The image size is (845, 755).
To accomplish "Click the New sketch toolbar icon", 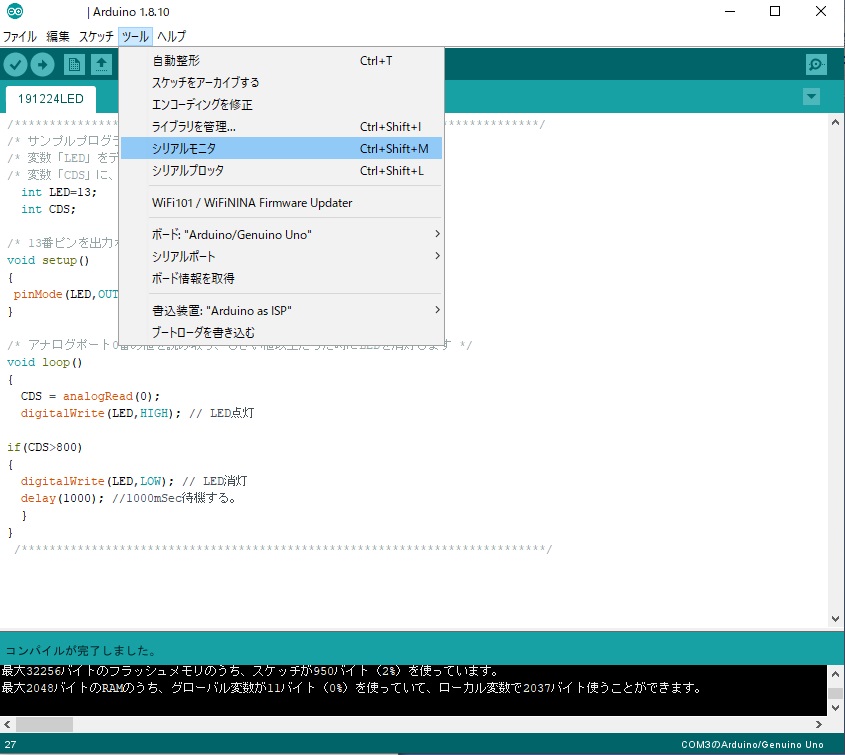I will coord(74,65).
